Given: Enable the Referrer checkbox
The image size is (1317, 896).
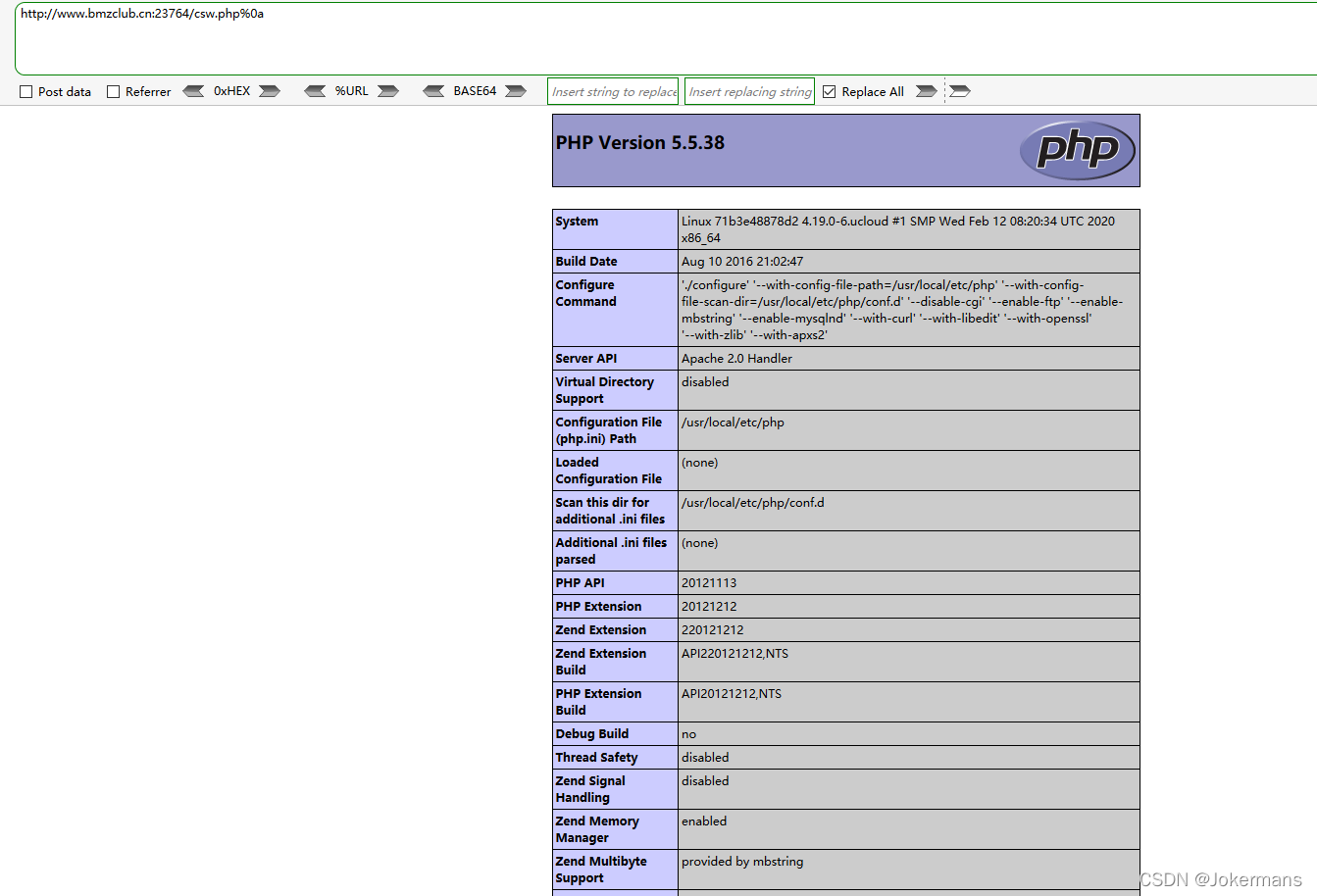Looking at the screenshot, I should click(113, 92).
